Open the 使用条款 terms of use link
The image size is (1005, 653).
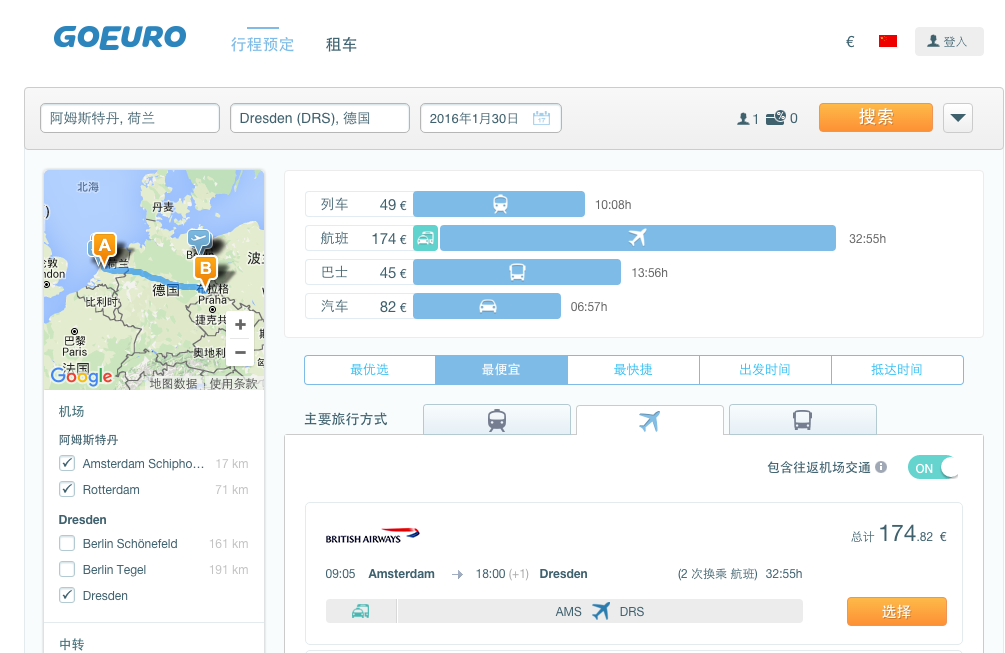[233, 383]
